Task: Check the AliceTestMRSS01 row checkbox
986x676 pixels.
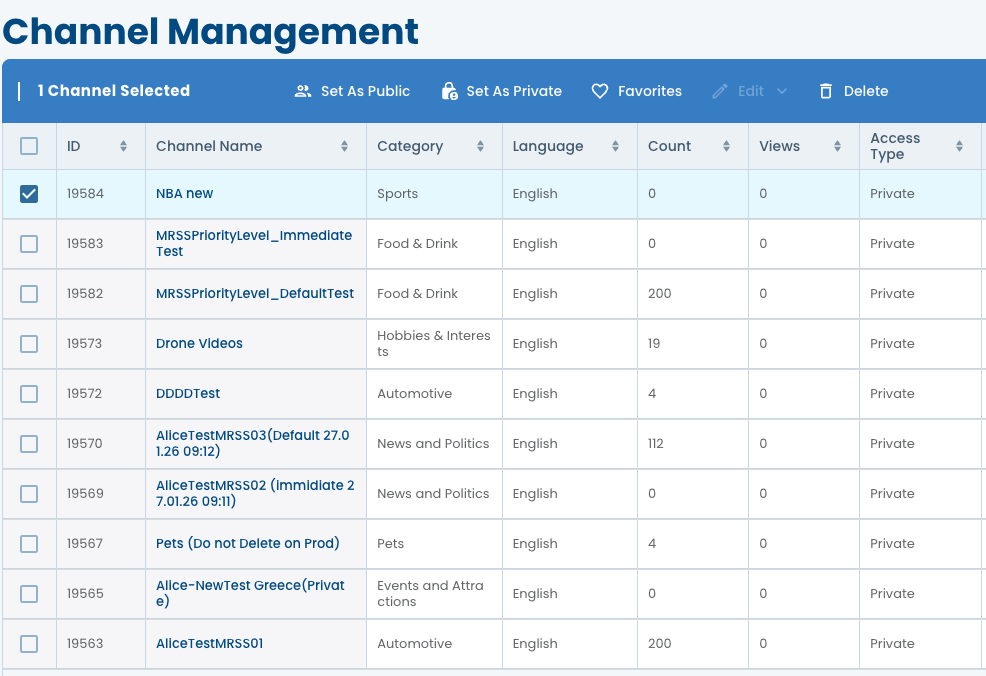Action: (x=29, y=643)
